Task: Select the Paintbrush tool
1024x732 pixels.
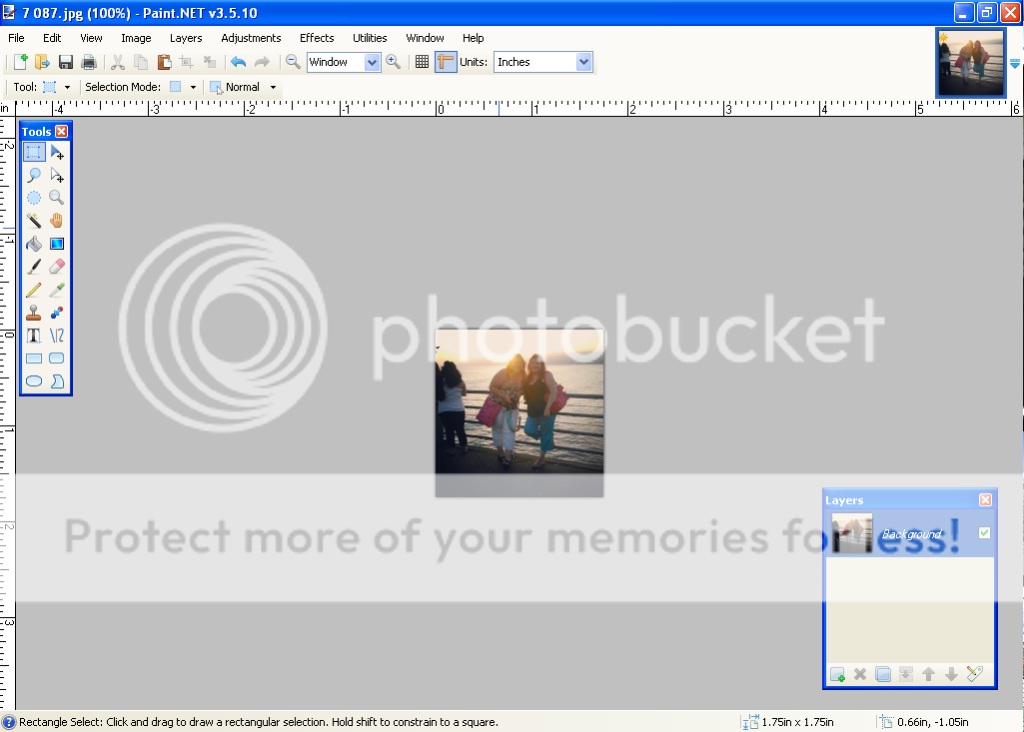Action: (x=34, y=266)
